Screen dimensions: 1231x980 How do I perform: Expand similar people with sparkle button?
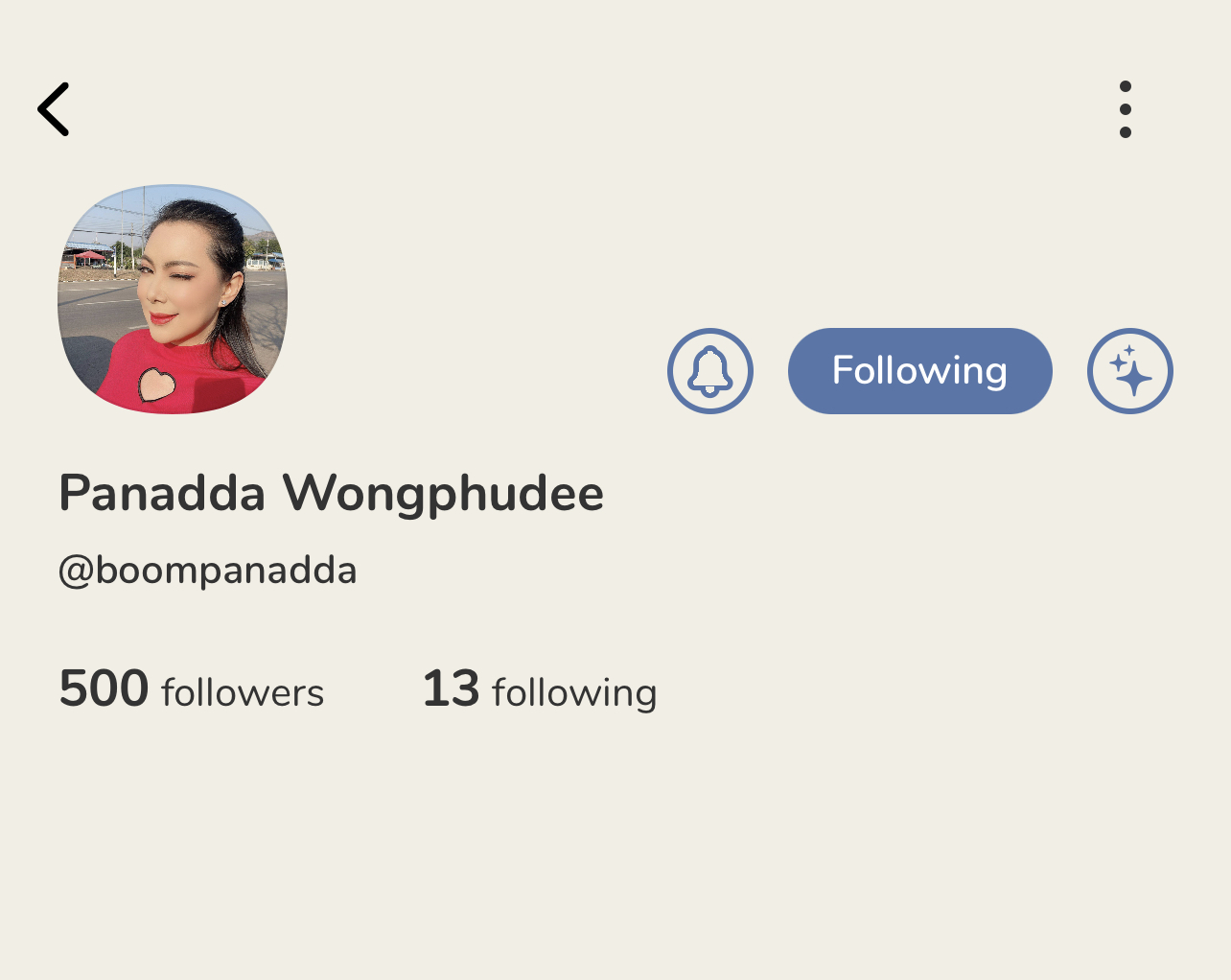pos(1129,371)
